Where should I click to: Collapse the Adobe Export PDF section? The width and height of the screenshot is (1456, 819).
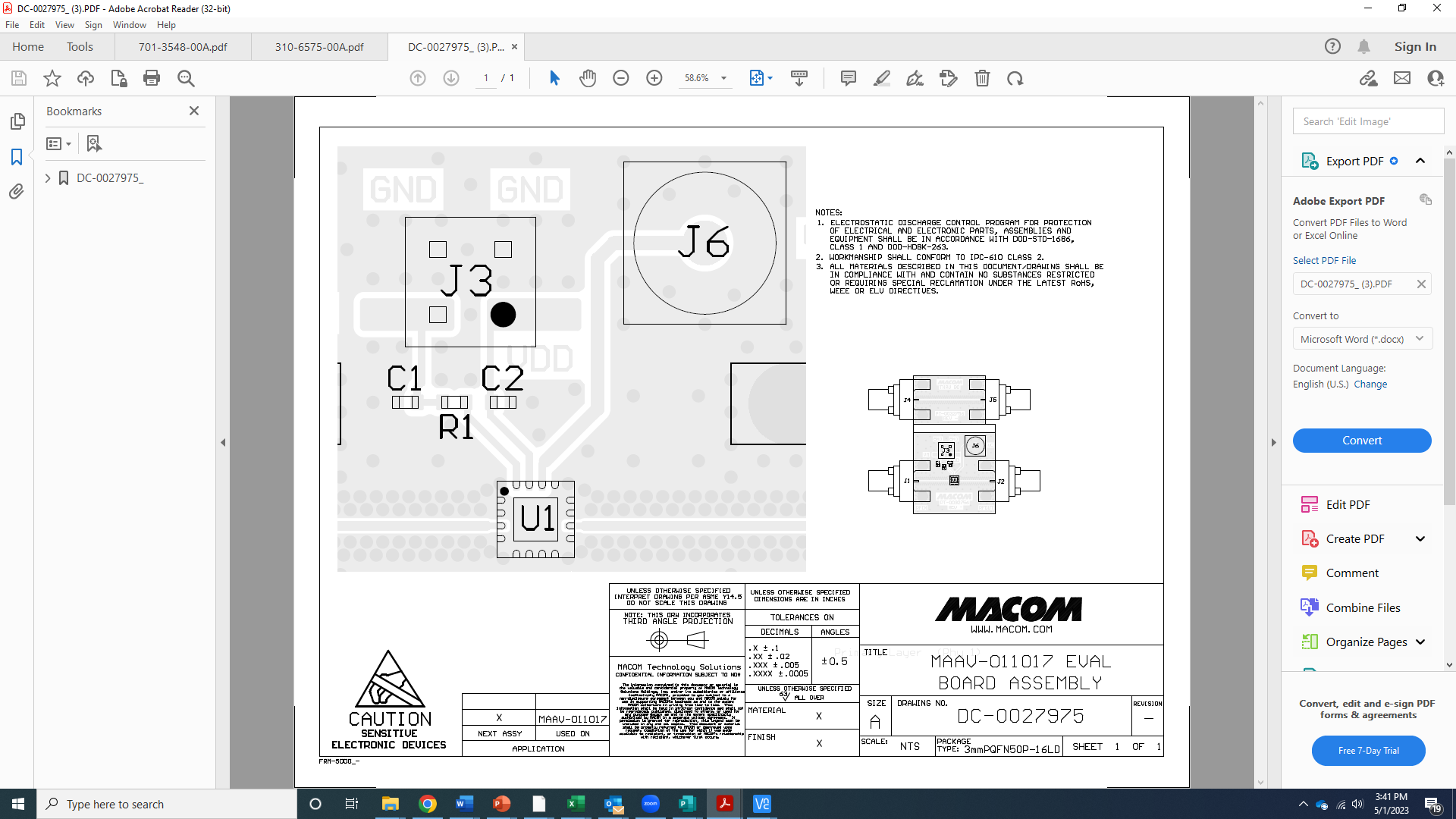pyautogui.click(x=1420, y=161)
